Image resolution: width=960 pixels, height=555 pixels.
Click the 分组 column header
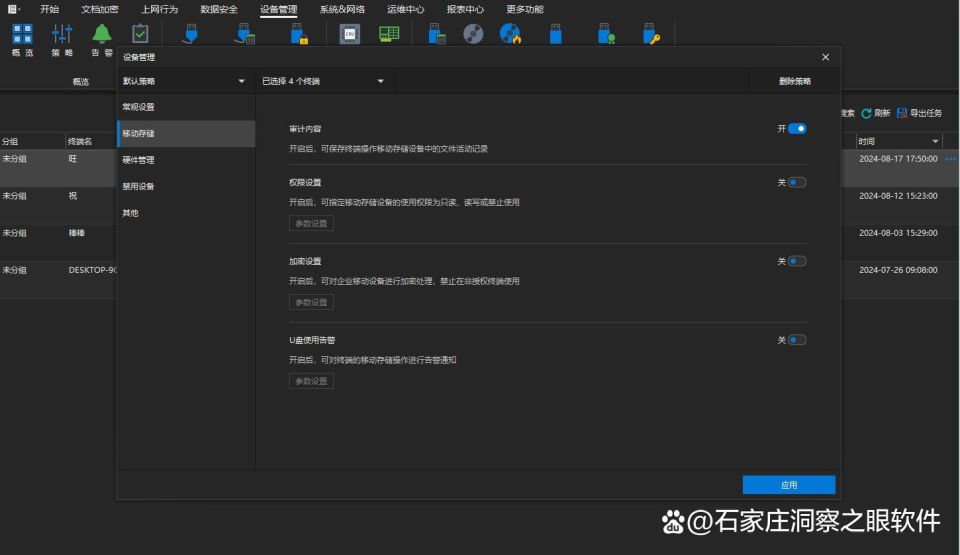[10, 142]
